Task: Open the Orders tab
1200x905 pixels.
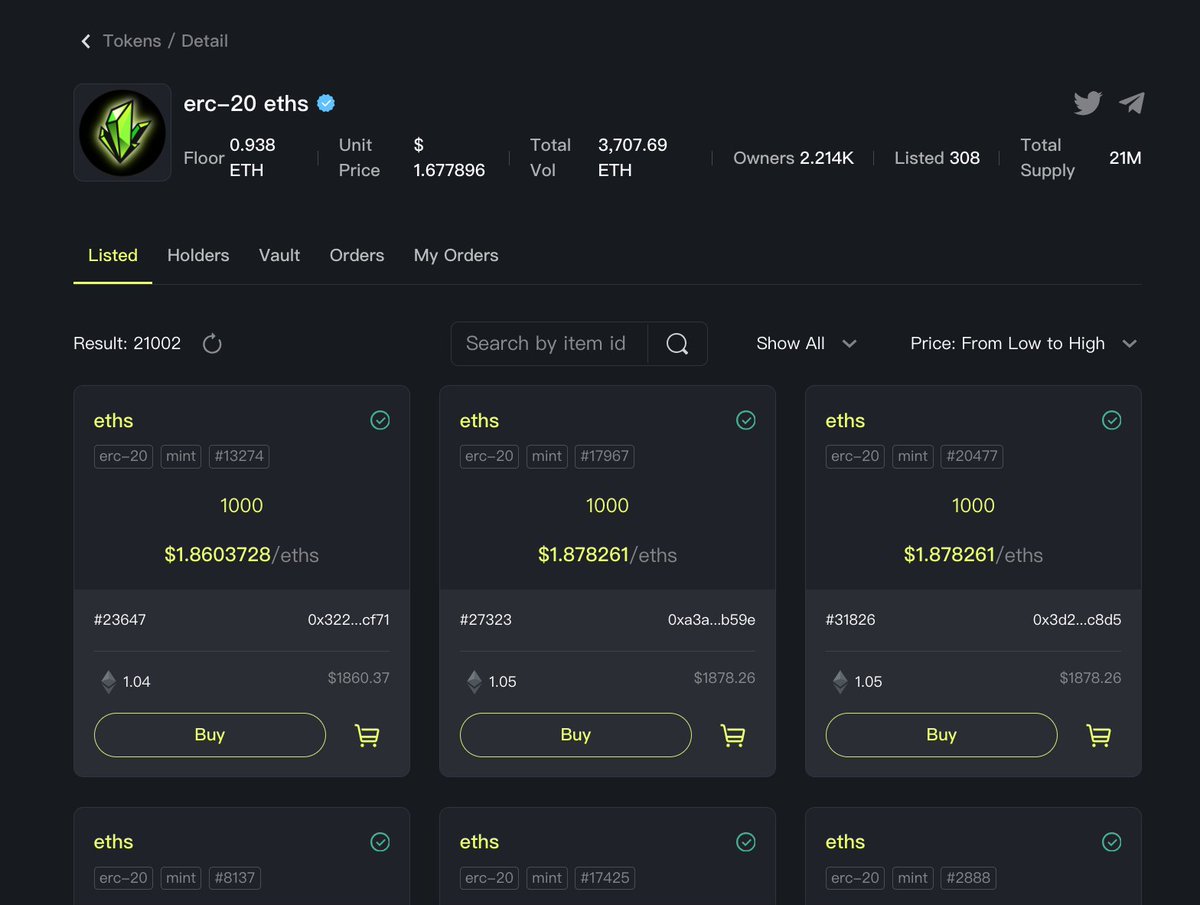Action: [357, 256]
